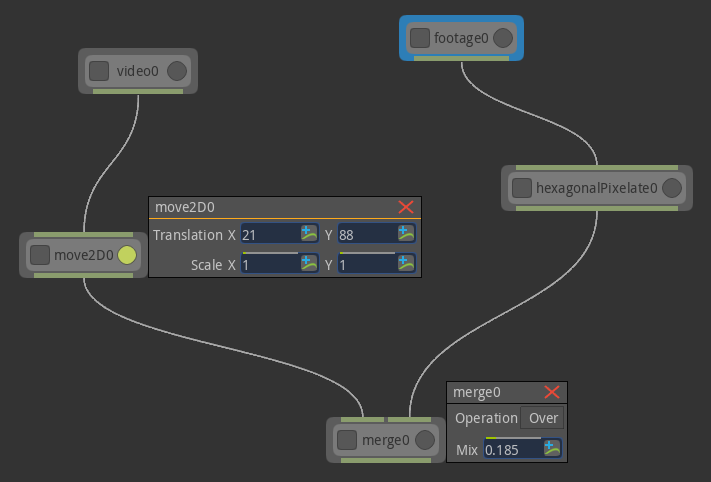Click the Scale Y value field

pyautogui.click(x=365, y=265)
